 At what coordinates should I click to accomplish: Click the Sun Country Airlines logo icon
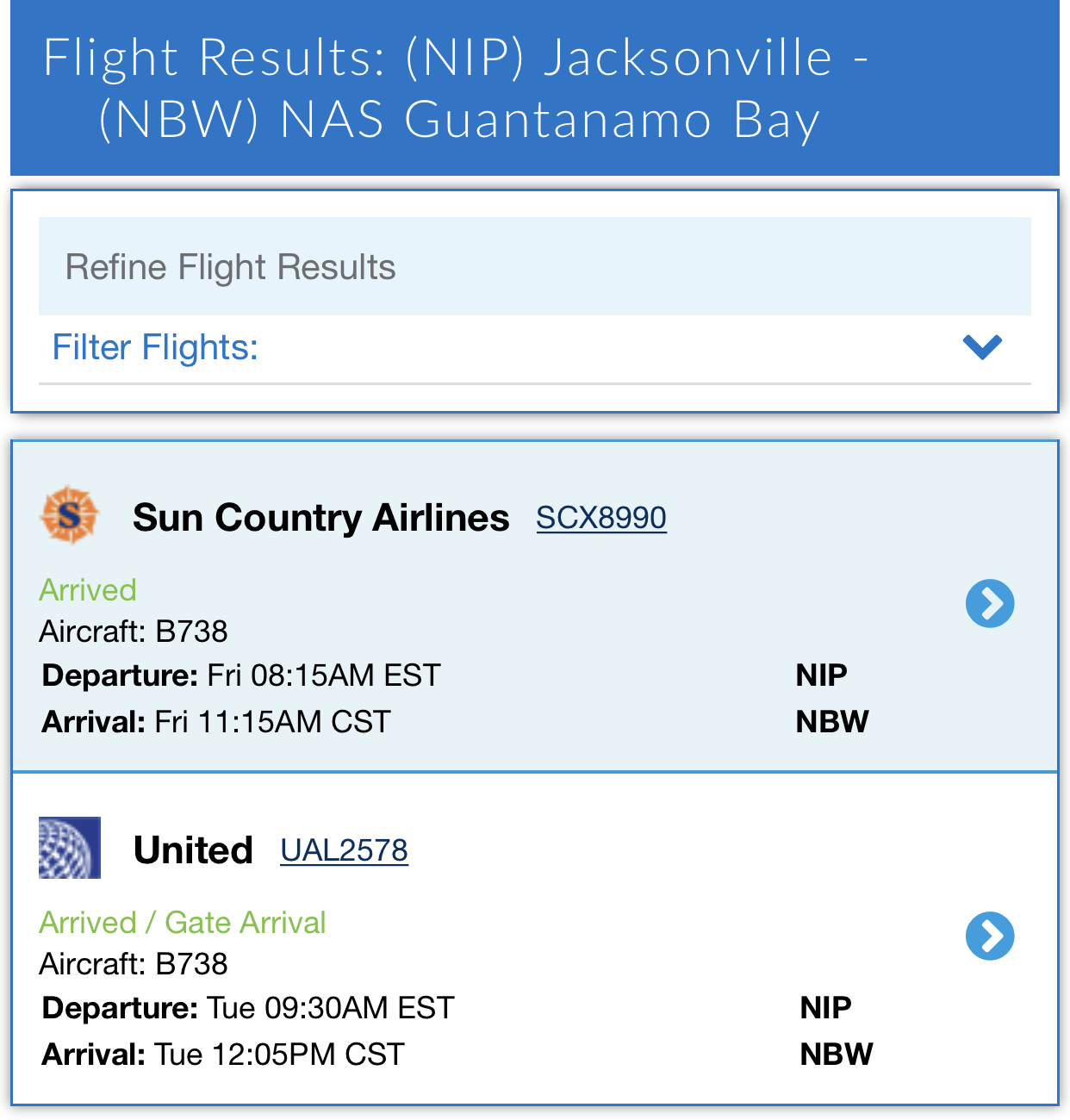70,515
